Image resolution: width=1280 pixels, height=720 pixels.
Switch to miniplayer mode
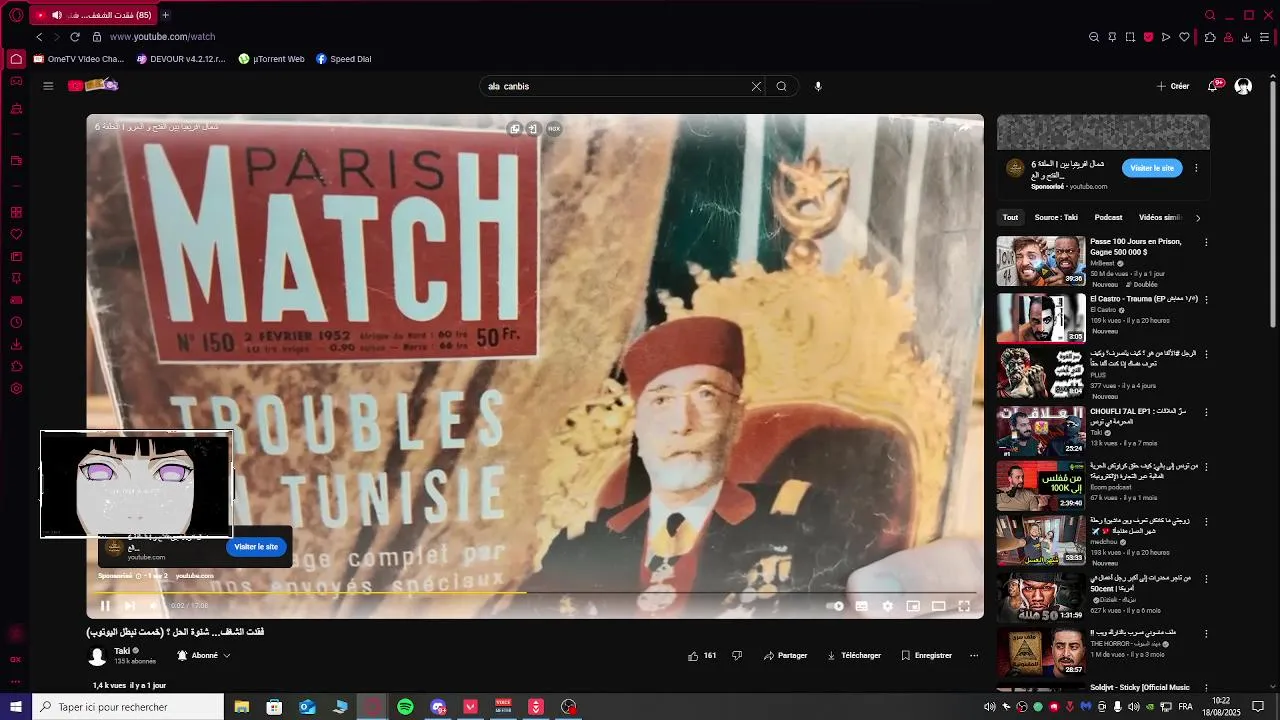(913, 606)
